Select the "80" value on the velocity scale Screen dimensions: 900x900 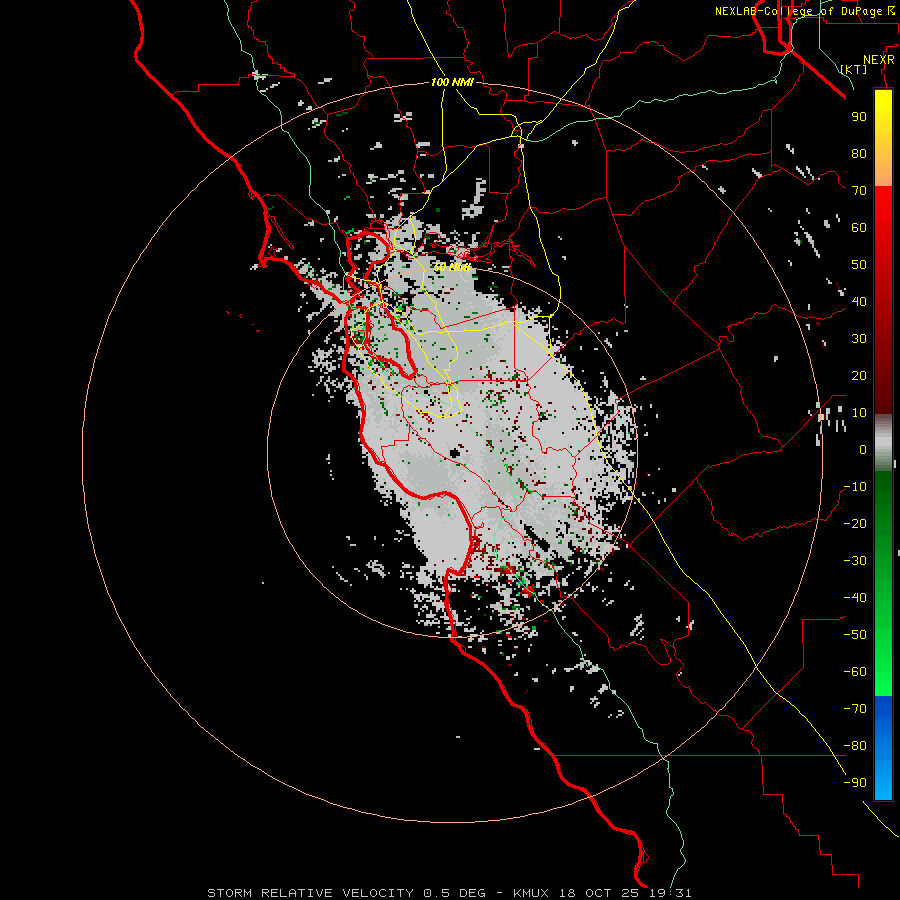[859, 153]
